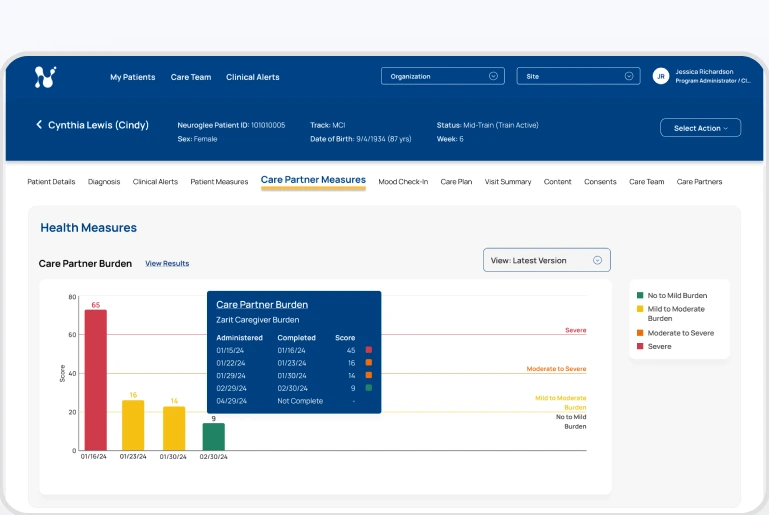The height and width of the screenshot is (515, 769).
Task: Click the green No to Mild Burden swatch
Action: coord(640,295)
